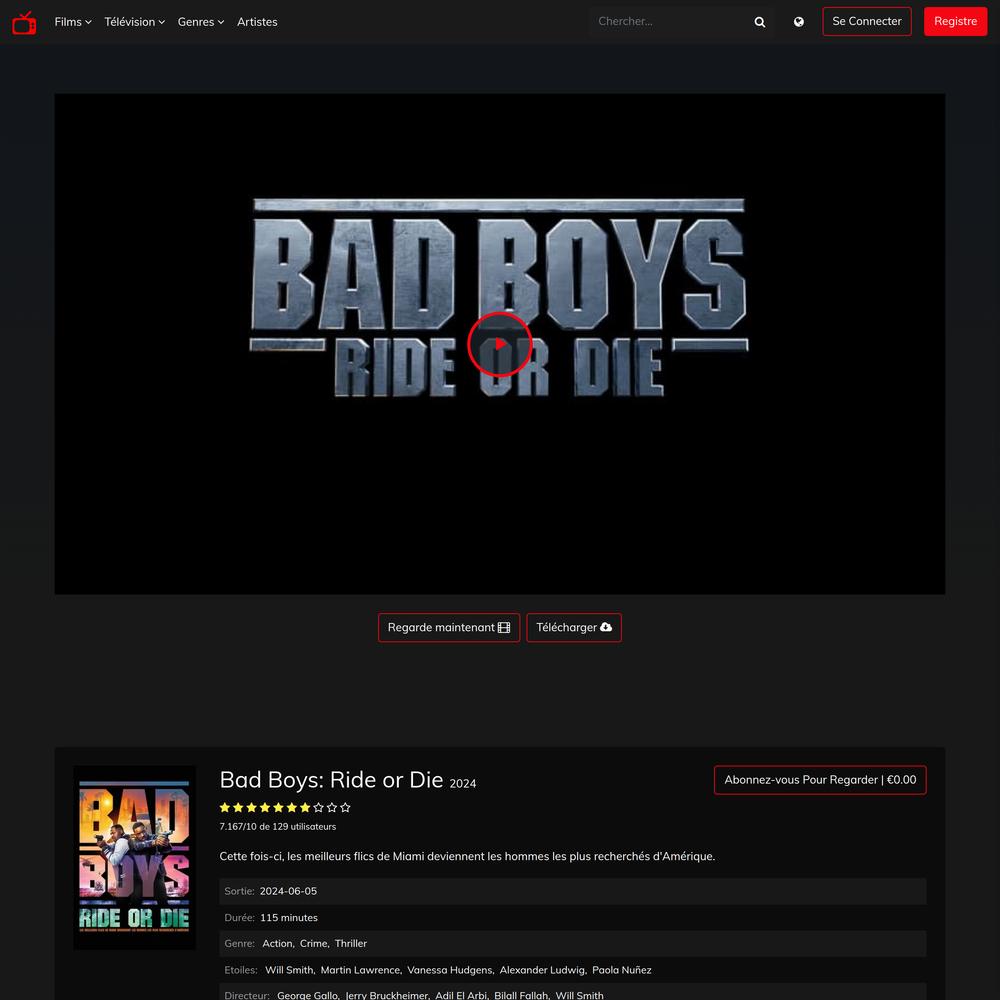The image size is (1000, 1000).
Task: Open the Action genre link
Action: (277, 943)
